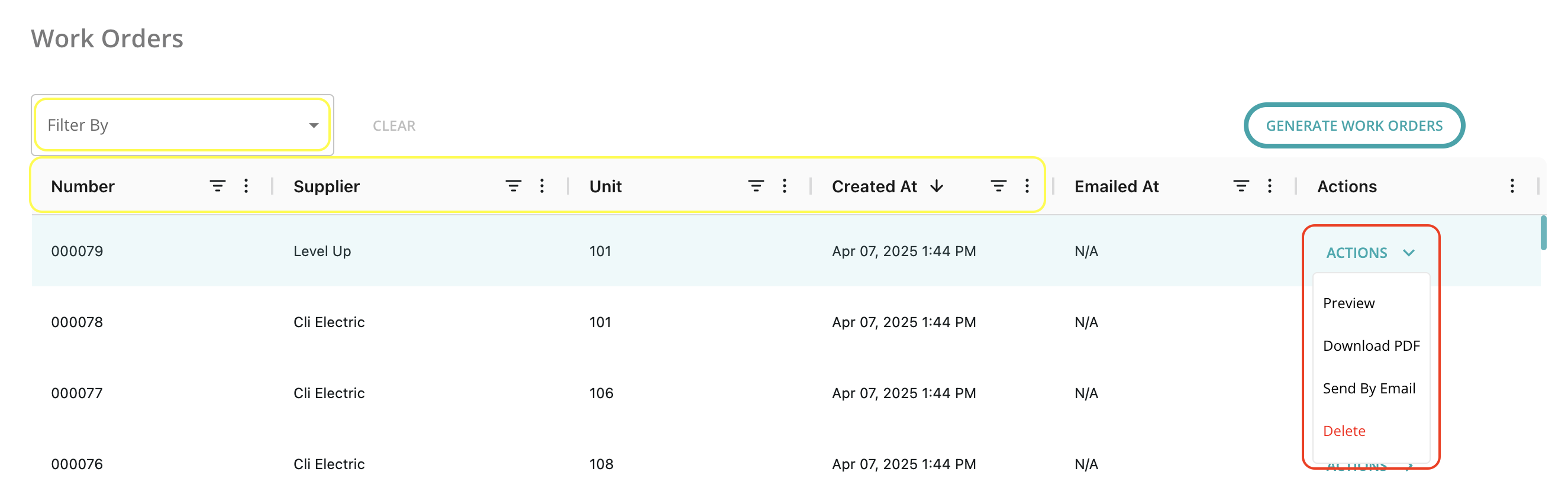Image resolution: width=1568 pixels, height=504 pixels.
Task: Click Cli Electric in row 000078
Action: (330, 322)
